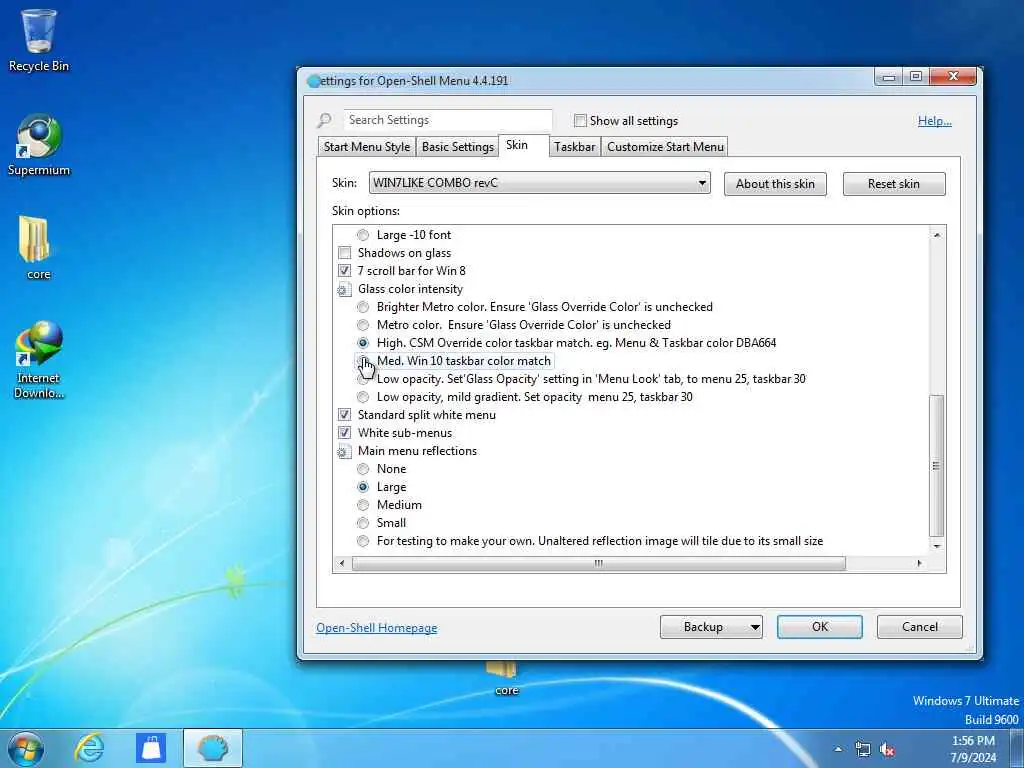Click the Main menu reflections group icon

[x=344, y=451]
